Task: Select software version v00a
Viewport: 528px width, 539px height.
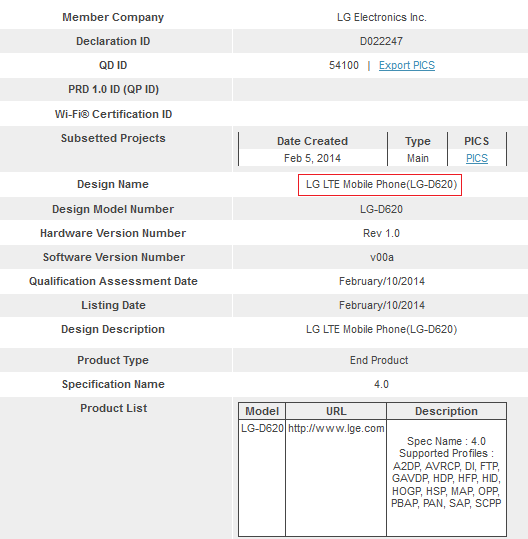Action: click(382, 257)
